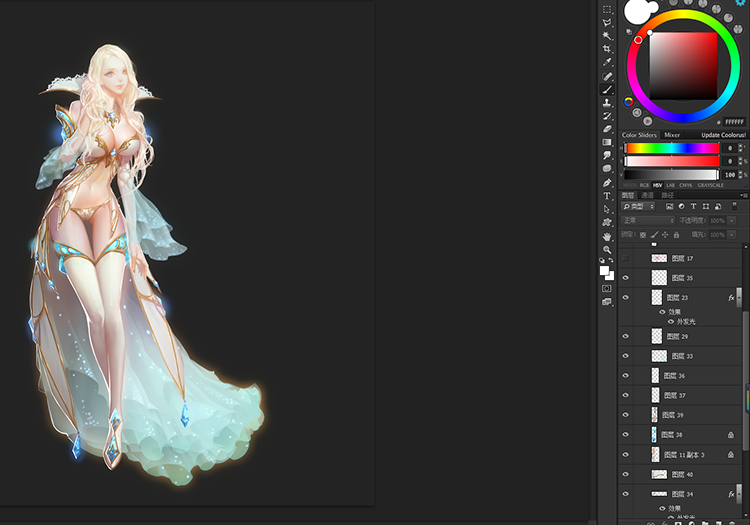Open Coolorus settings gear
750x525 pixels.
740,3
